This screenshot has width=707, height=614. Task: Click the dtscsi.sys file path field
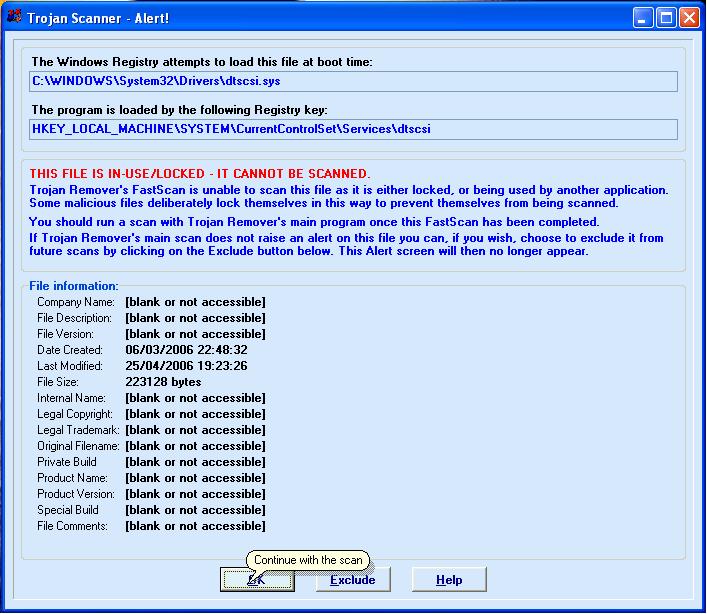(353, 81)
